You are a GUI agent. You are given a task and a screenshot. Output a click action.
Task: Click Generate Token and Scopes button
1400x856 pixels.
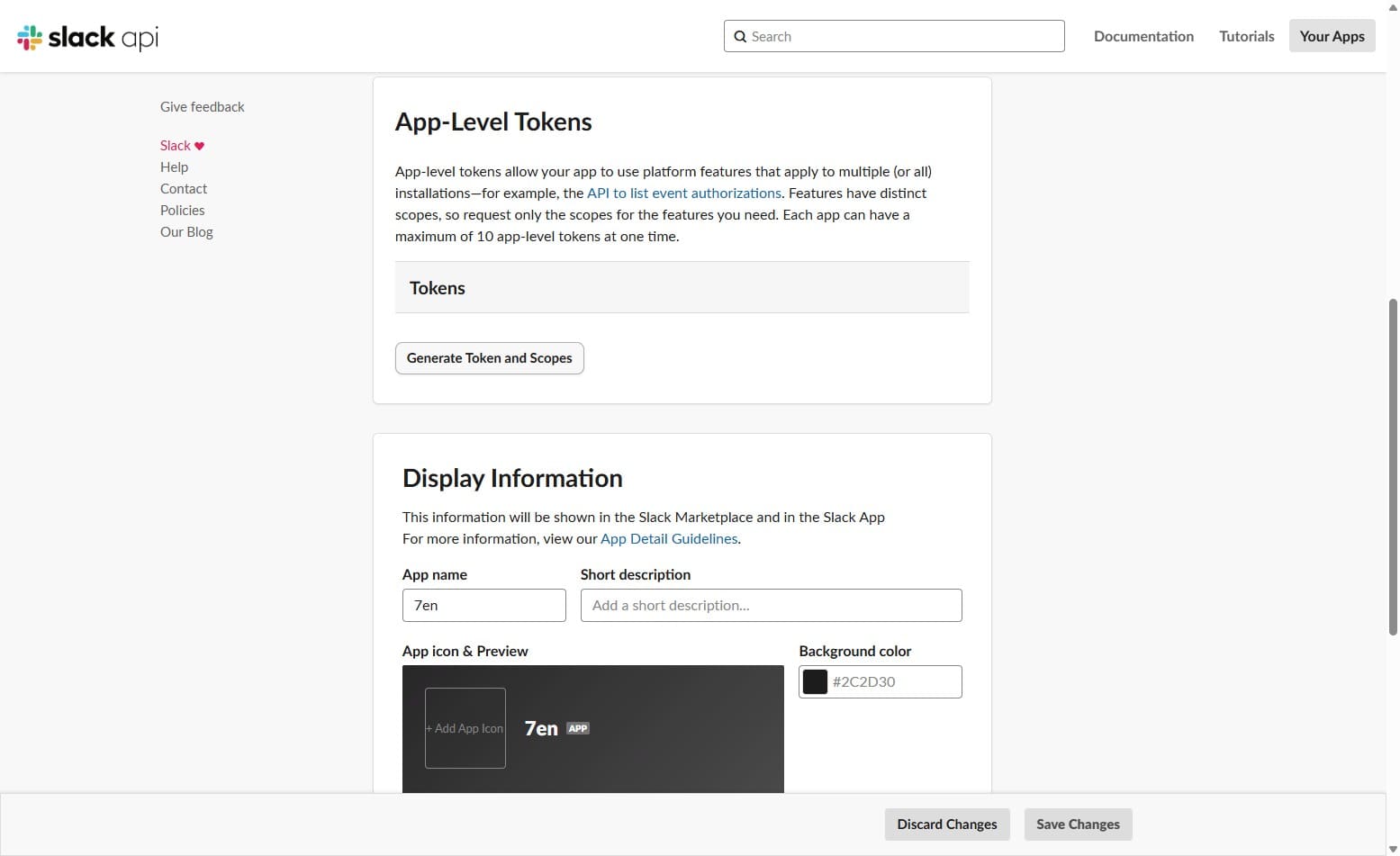pos(490,358)
